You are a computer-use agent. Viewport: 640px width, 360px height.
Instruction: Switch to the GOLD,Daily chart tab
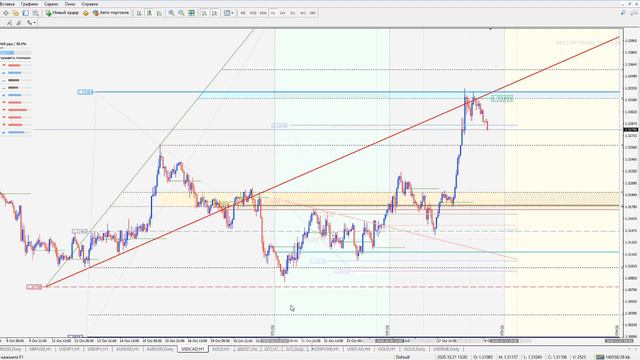pyautogui.click(x=414, y=349)
